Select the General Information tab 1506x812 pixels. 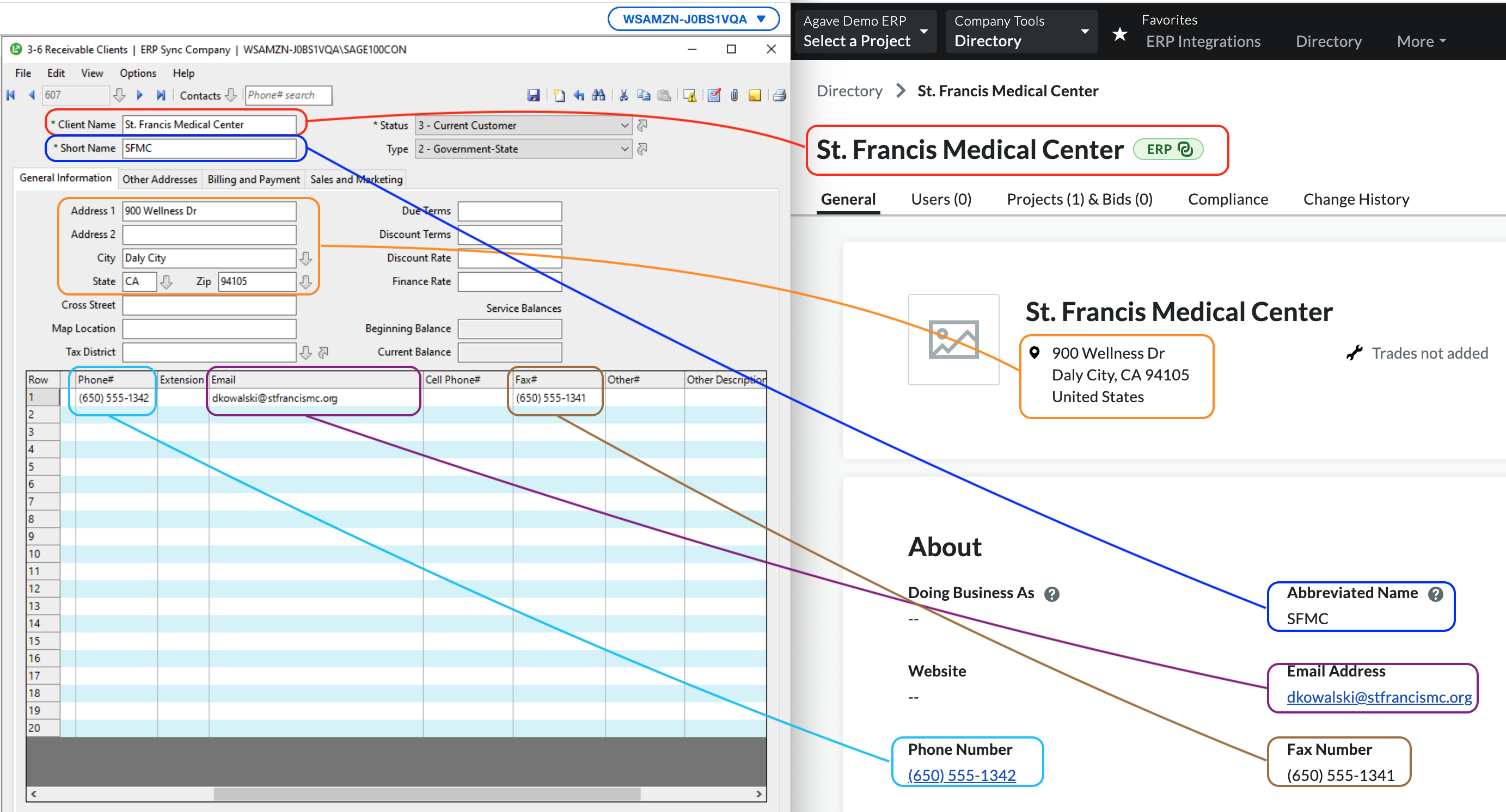point(65,178)
